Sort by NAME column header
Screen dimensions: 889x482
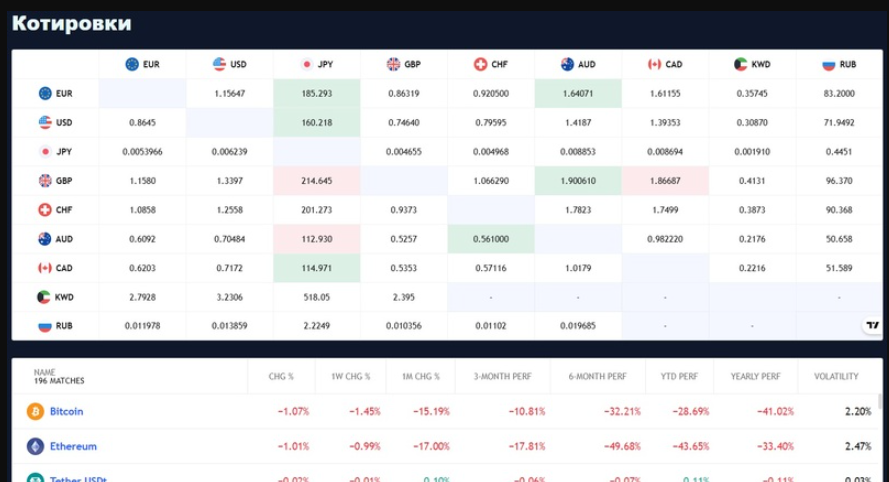[x=45, y=373]
